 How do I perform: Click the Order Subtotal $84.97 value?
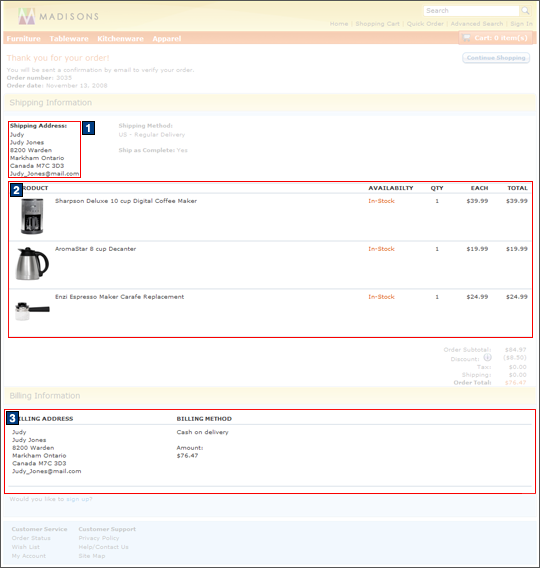516,350
